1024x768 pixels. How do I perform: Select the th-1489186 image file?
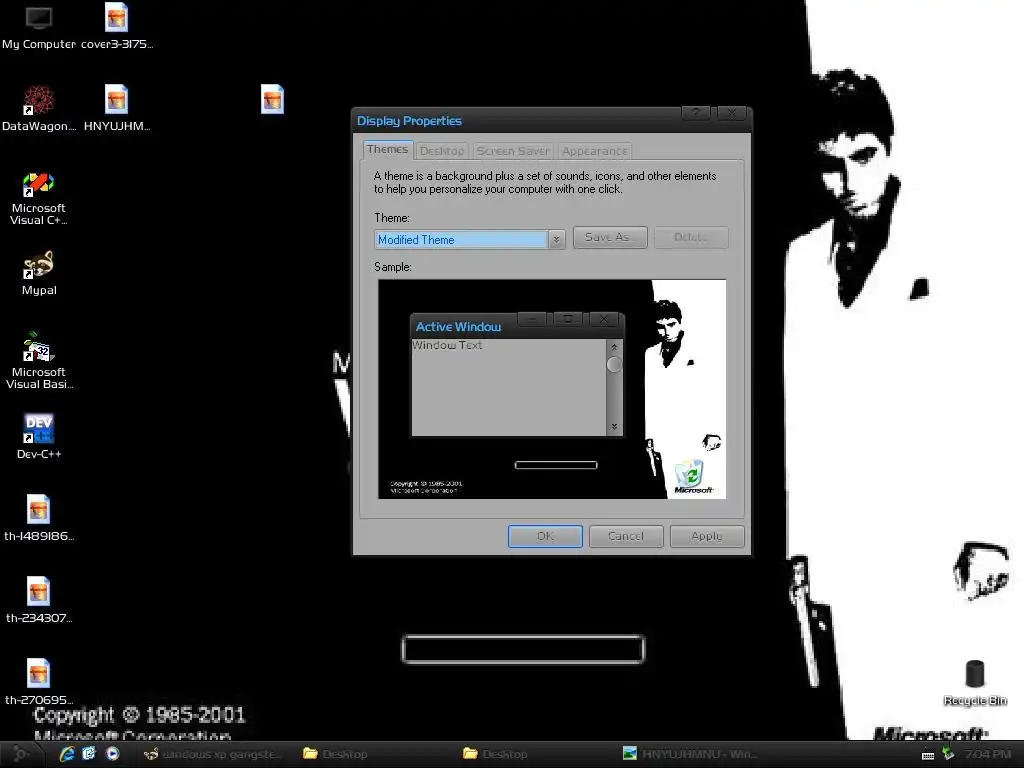click(x=39, y=519)
